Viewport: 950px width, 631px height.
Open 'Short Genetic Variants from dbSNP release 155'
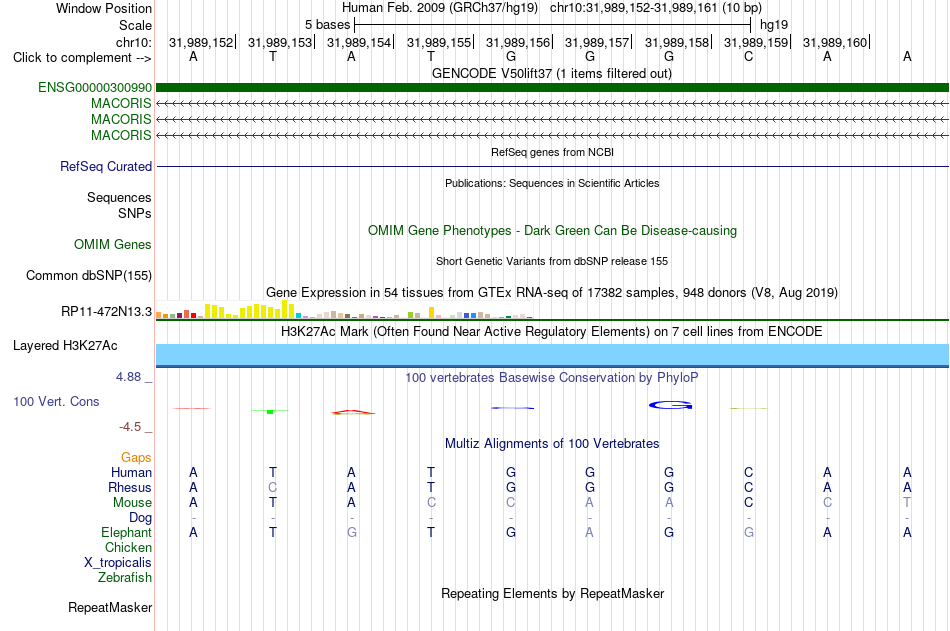pos(552,261)
